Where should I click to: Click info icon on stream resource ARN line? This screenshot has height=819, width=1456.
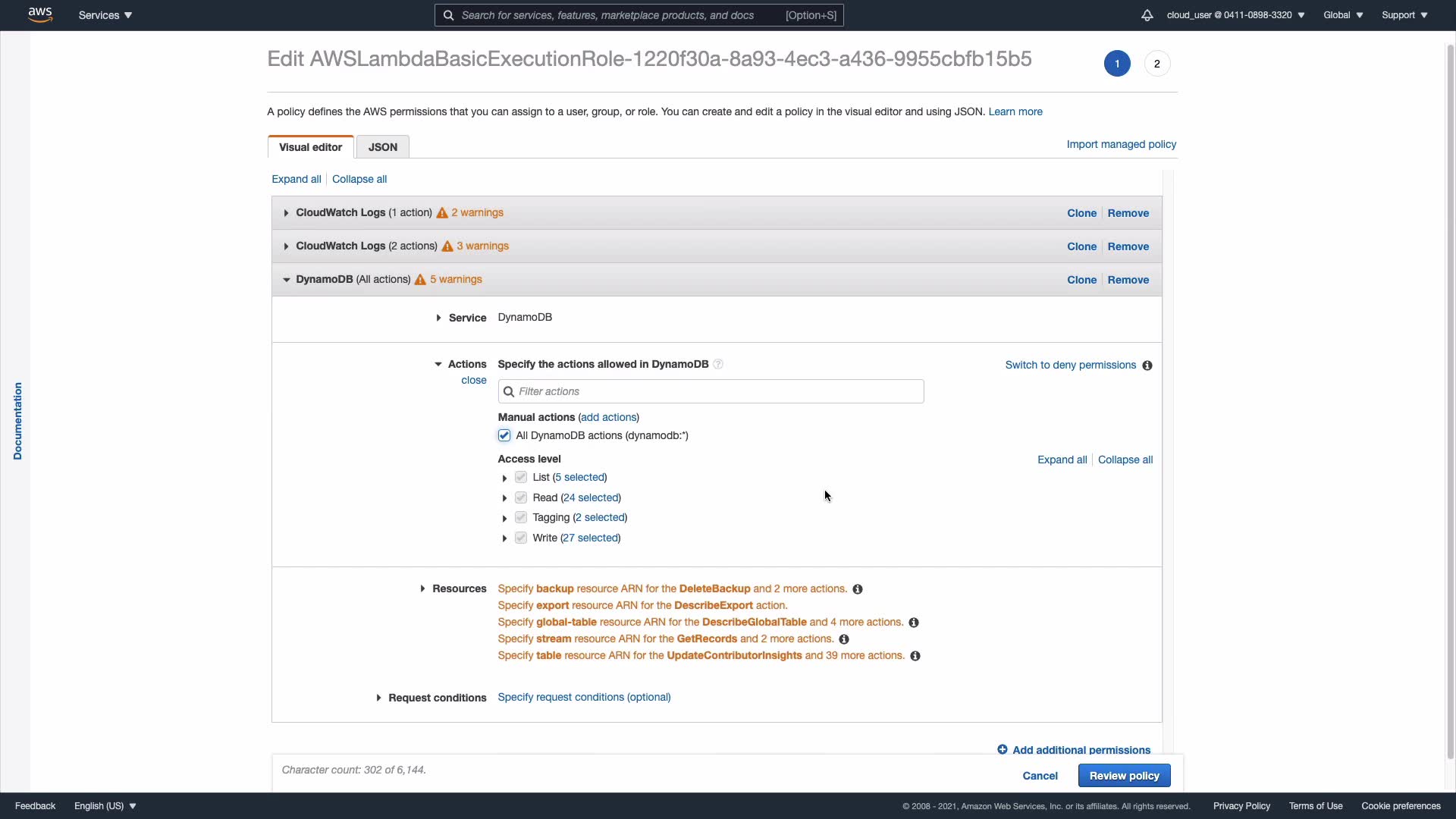[844, 639]
